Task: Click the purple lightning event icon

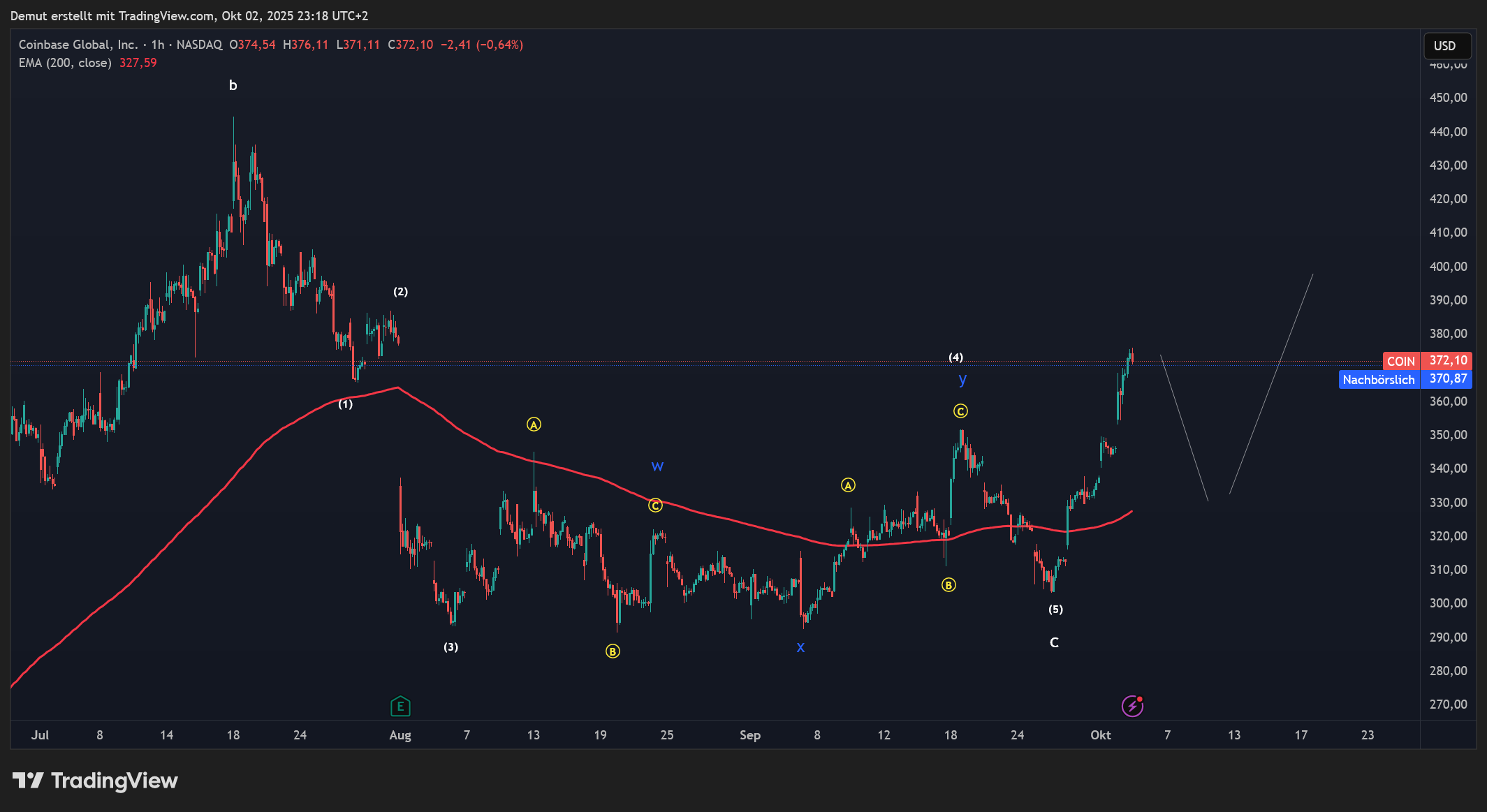Action: click(1131, 707)
